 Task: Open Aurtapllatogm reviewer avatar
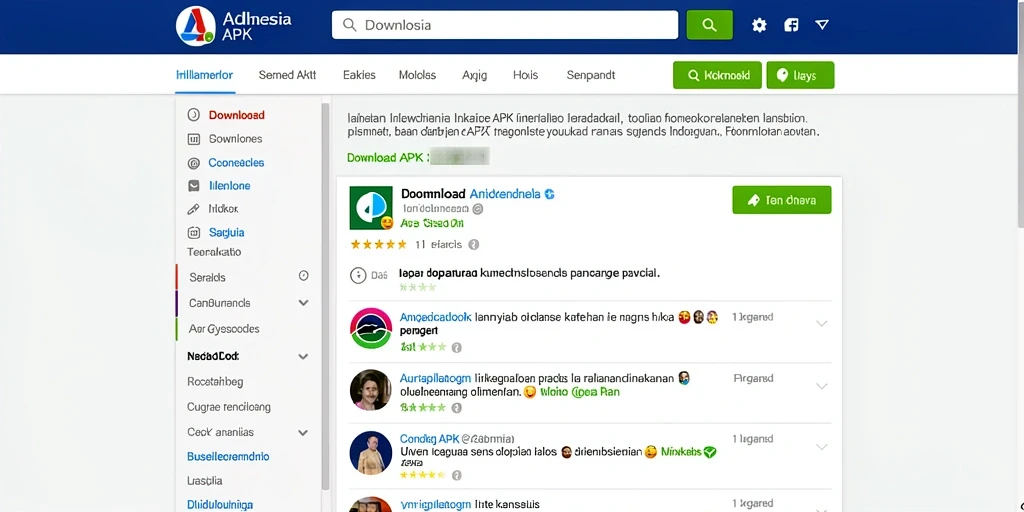[370, 390]
